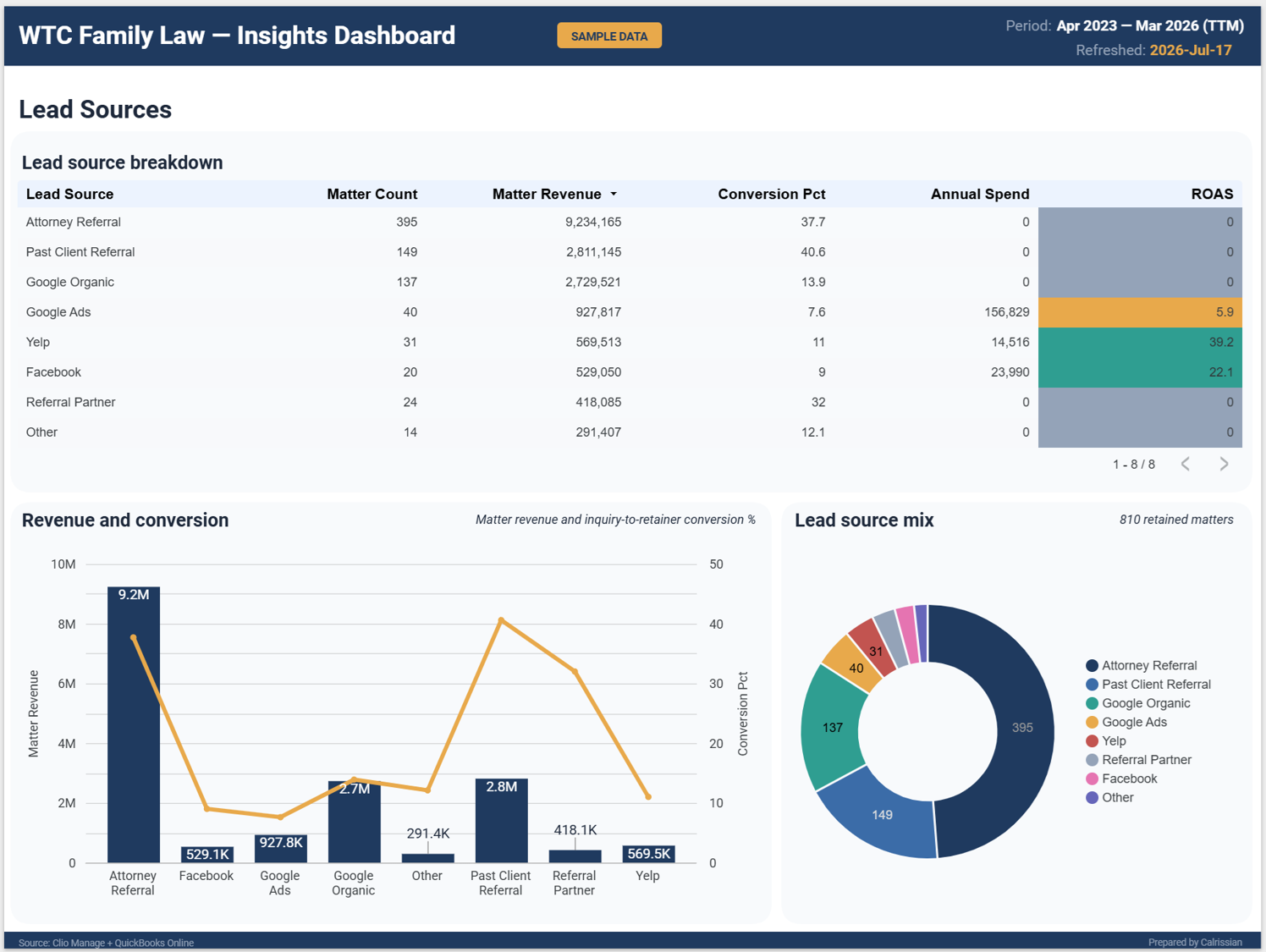1266x952 pixels.
Task: Click the 149 donut slice
Action: 882,815
